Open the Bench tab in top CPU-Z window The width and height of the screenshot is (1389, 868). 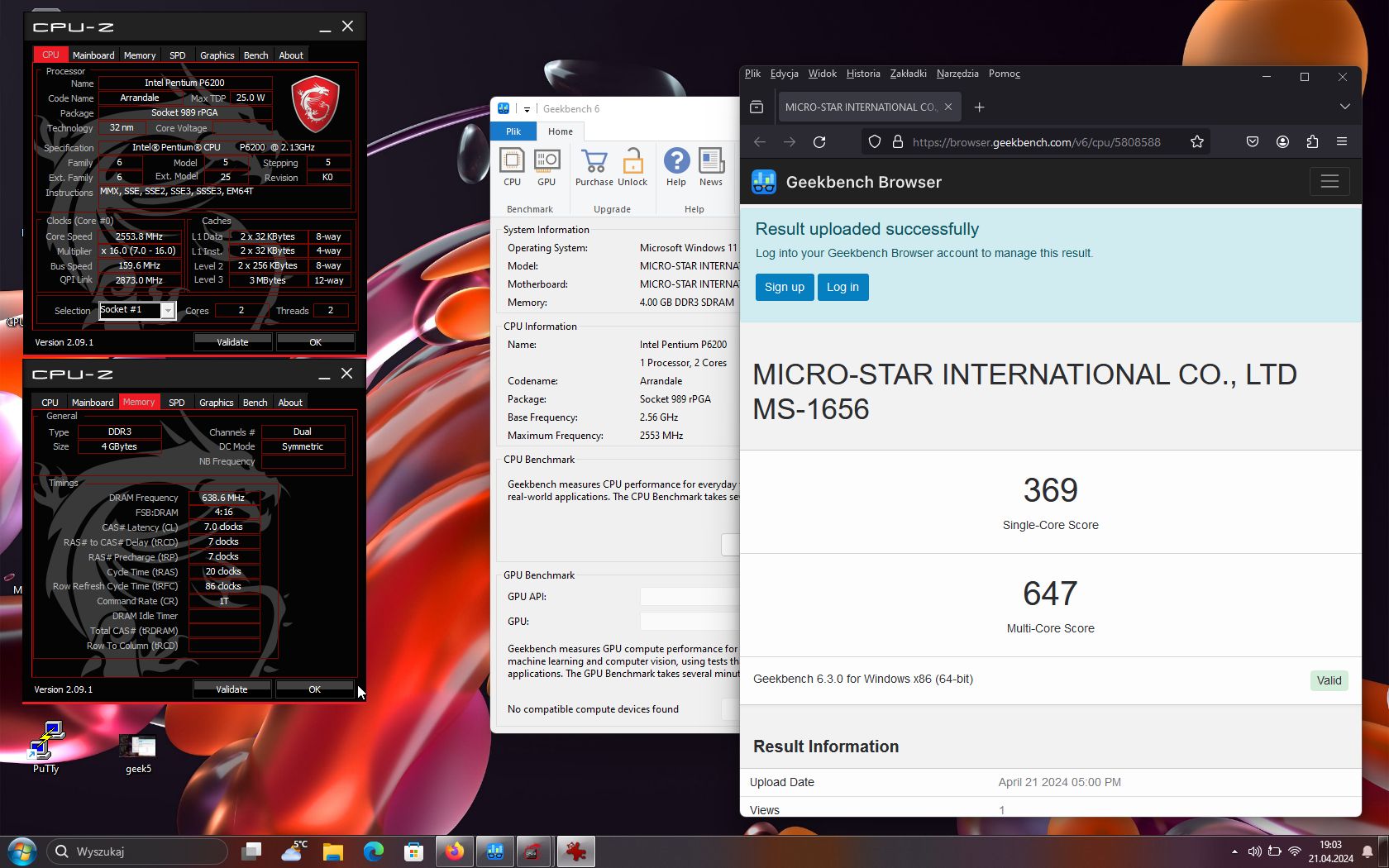tap(256, 55)
